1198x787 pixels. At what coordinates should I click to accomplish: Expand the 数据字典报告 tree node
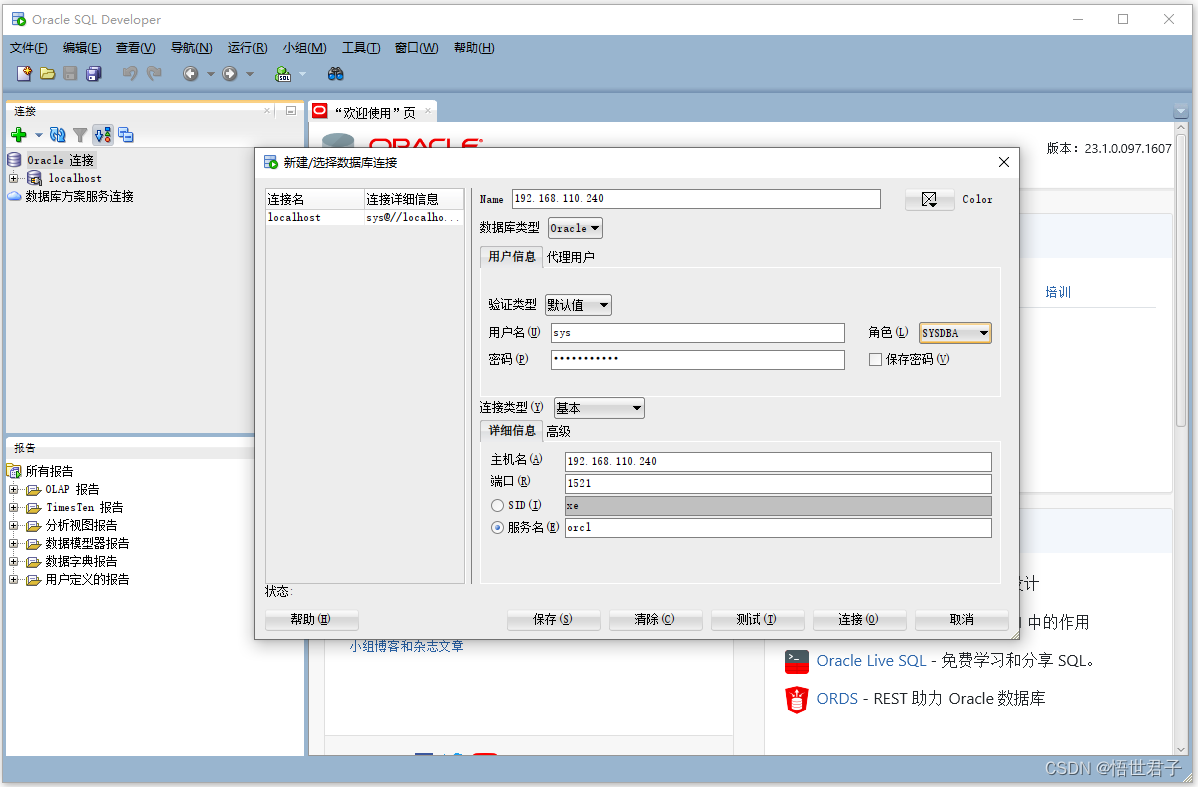[x=13, y=562]
